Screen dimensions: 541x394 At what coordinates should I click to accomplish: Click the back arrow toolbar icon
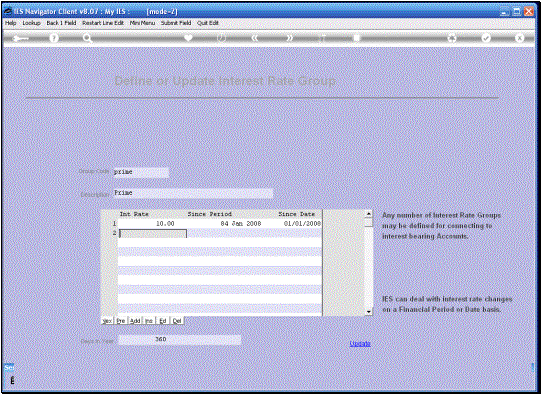point(20,38)
